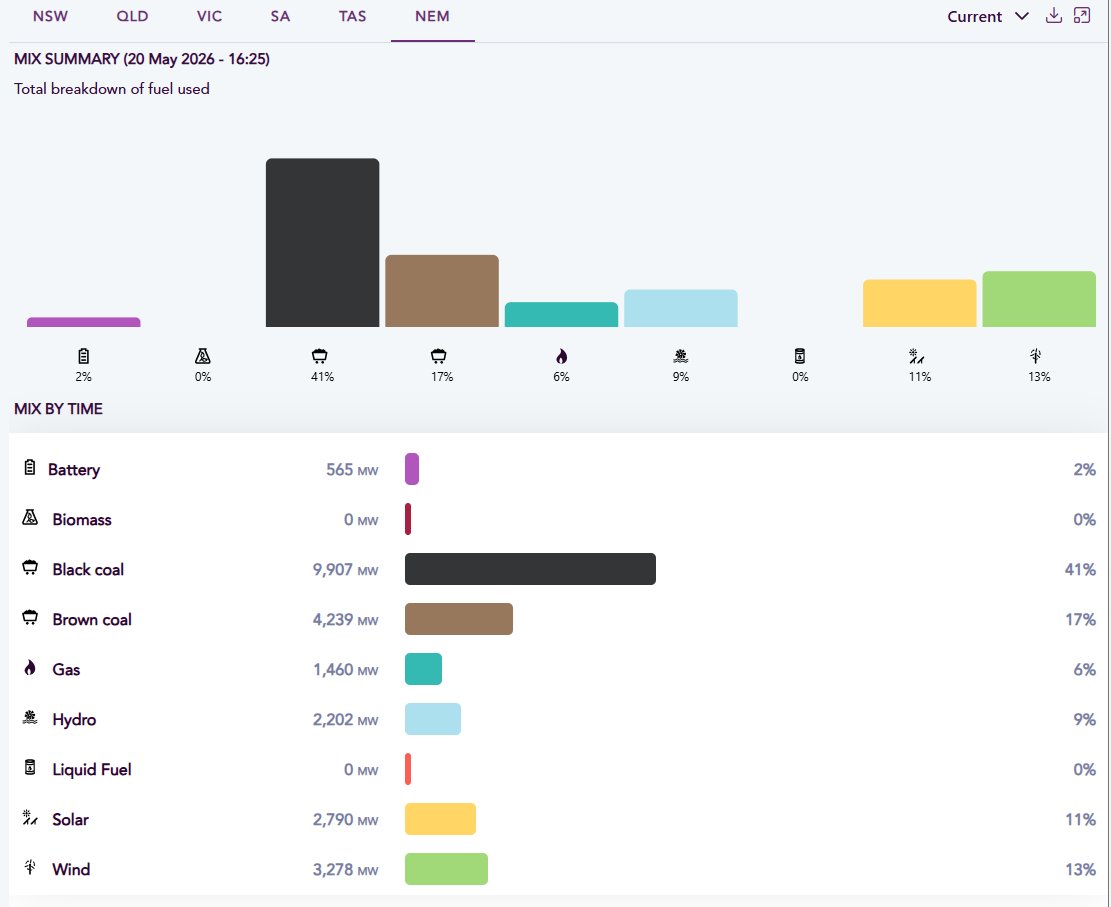Click the brown coal column in the chart

(x=442, y=291)
